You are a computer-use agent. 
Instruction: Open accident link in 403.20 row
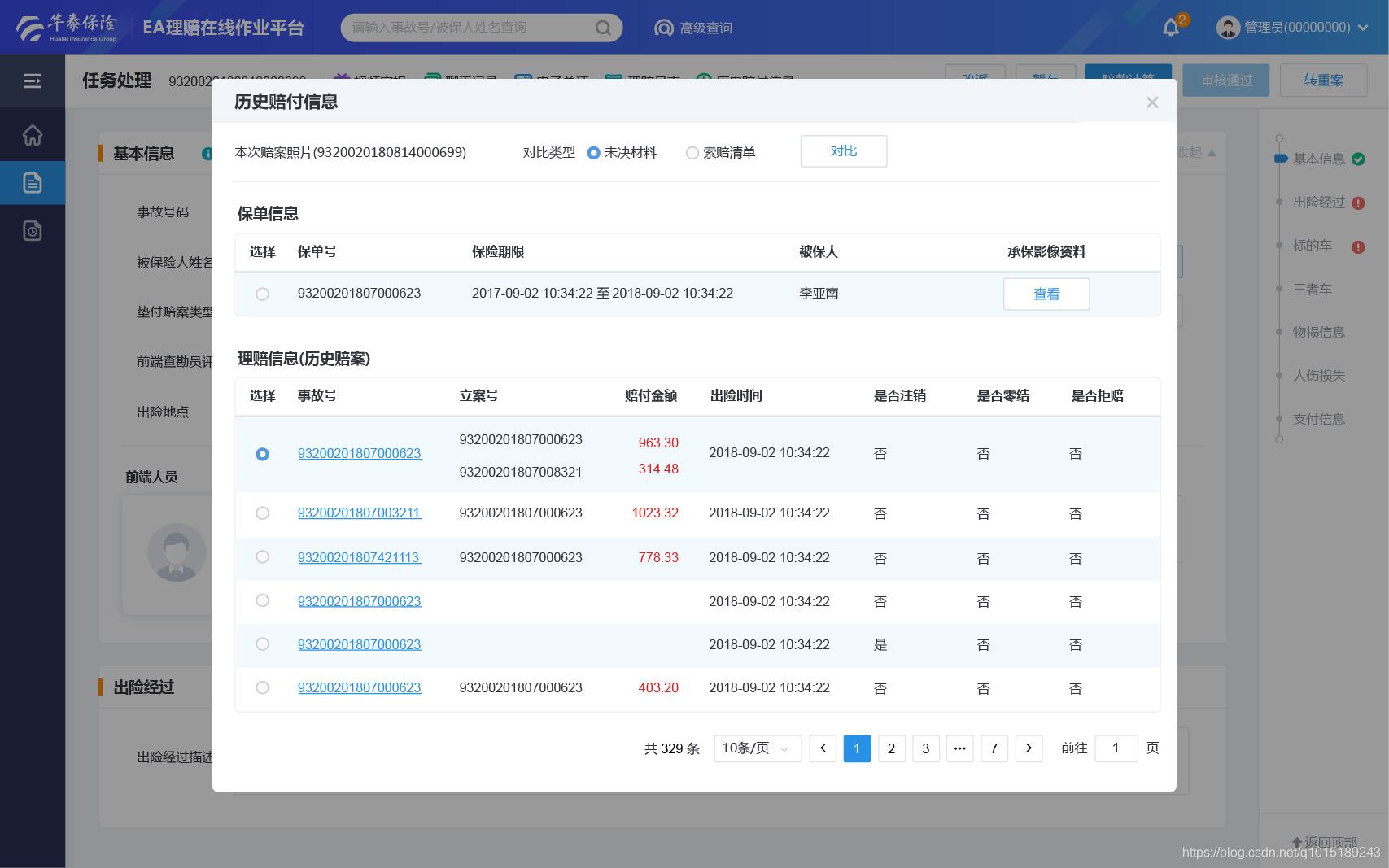(x=360, y=688)
